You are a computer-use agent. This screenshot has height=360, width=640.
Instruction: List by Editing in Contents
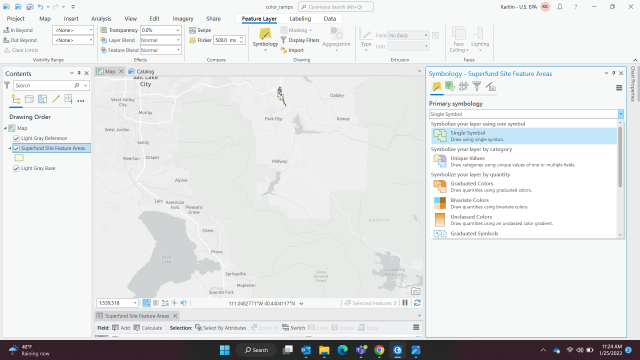(56, 99)
